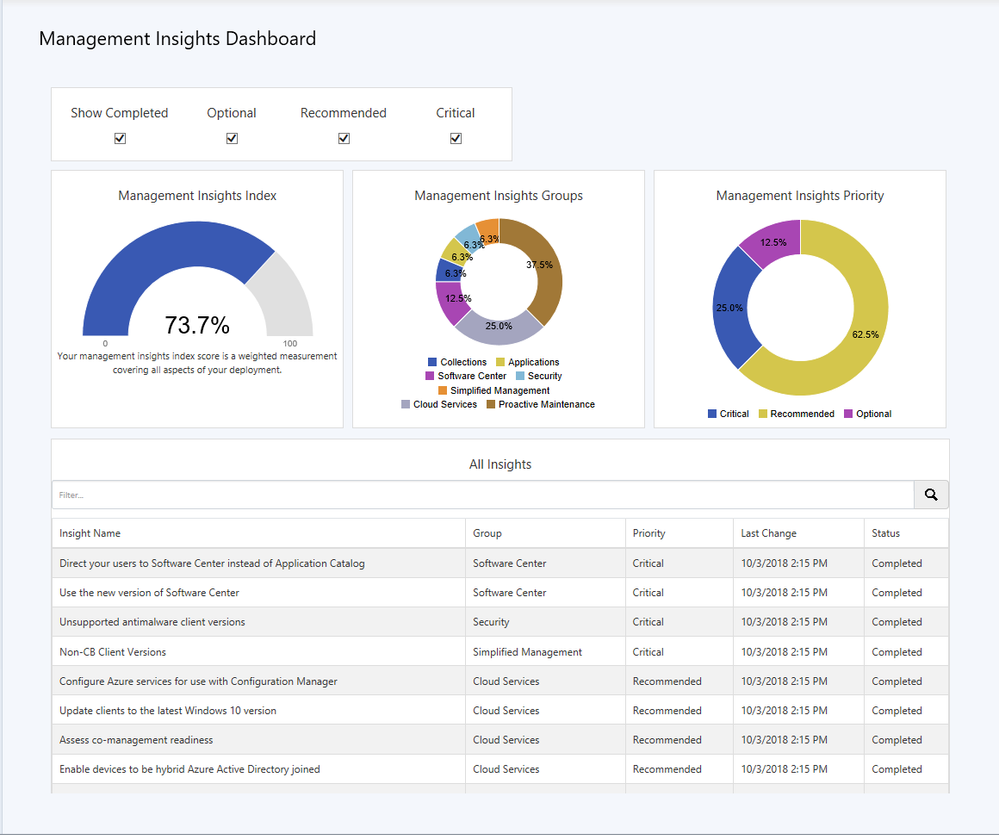Disable the Recommended checkbox
The height and width of the screenshot is (835, 999).
[344, 139]
